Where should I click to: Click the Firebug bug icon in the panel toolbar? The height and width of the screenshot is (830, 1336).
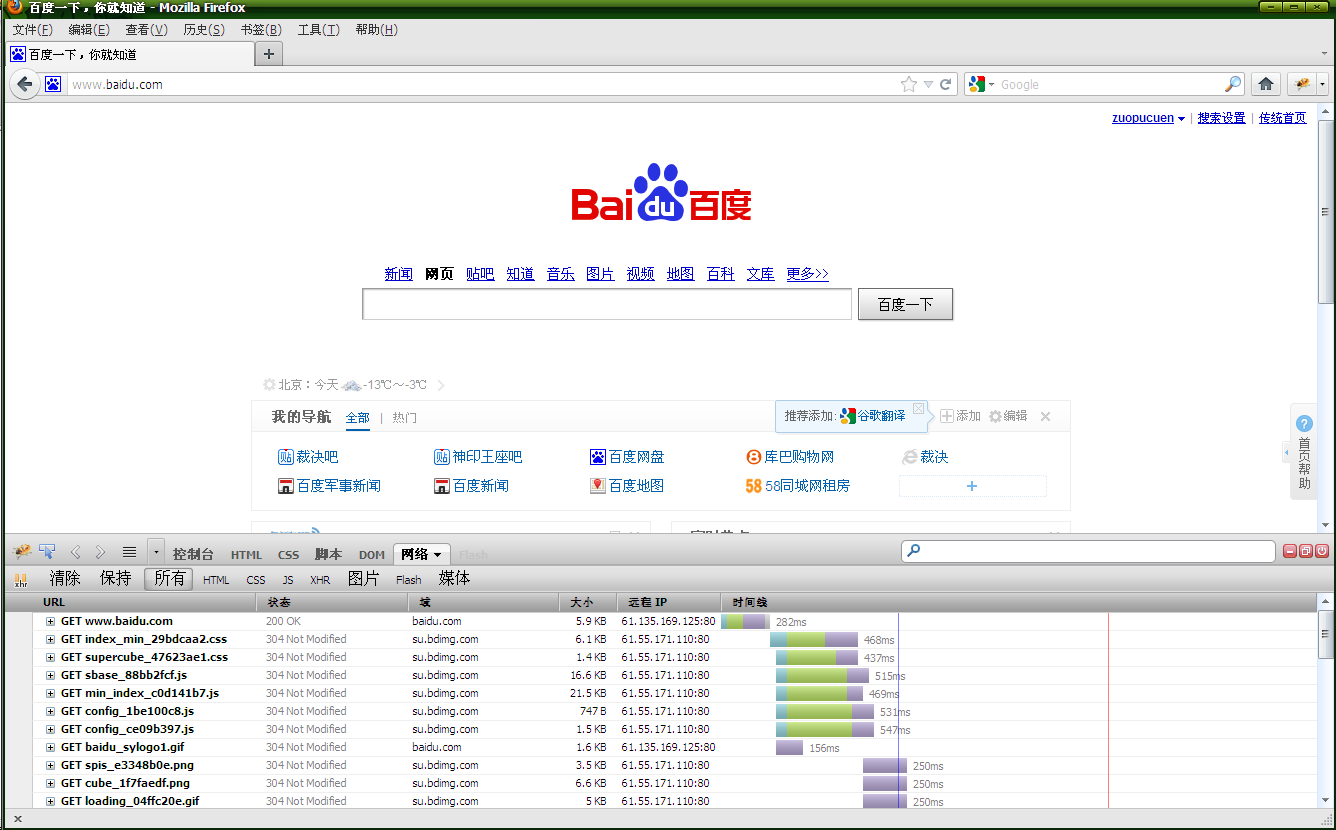22,552
